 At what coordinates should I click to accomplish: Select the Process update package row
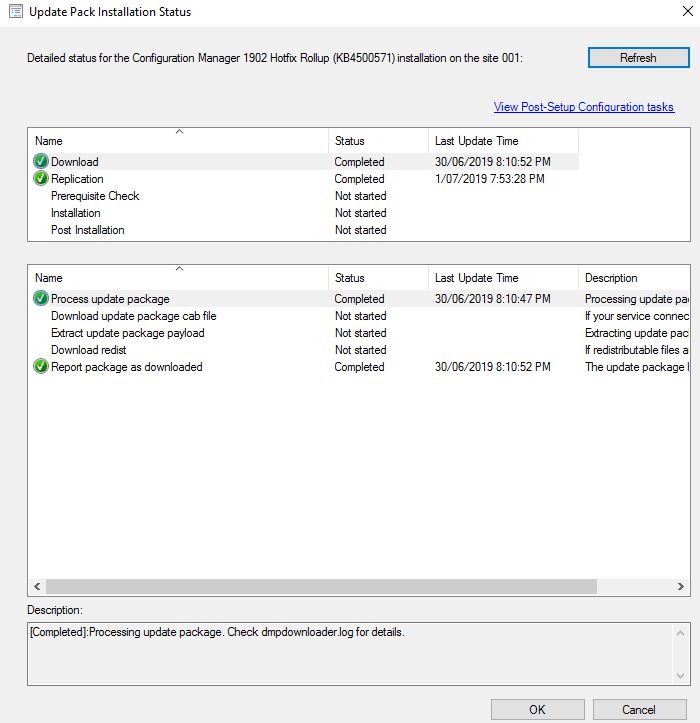pos(360,298)
